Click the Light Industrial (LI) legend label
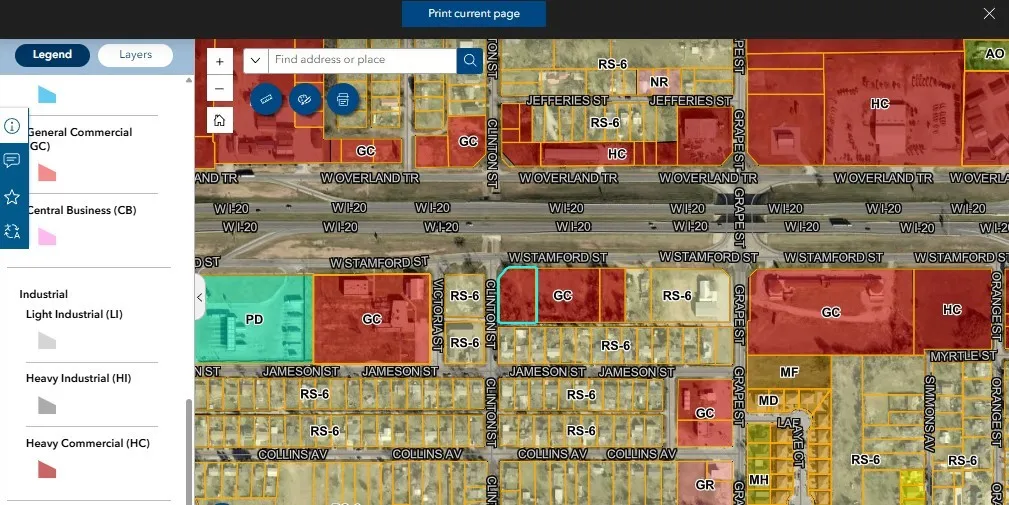Screen dimensions: 1009x505 74,314
